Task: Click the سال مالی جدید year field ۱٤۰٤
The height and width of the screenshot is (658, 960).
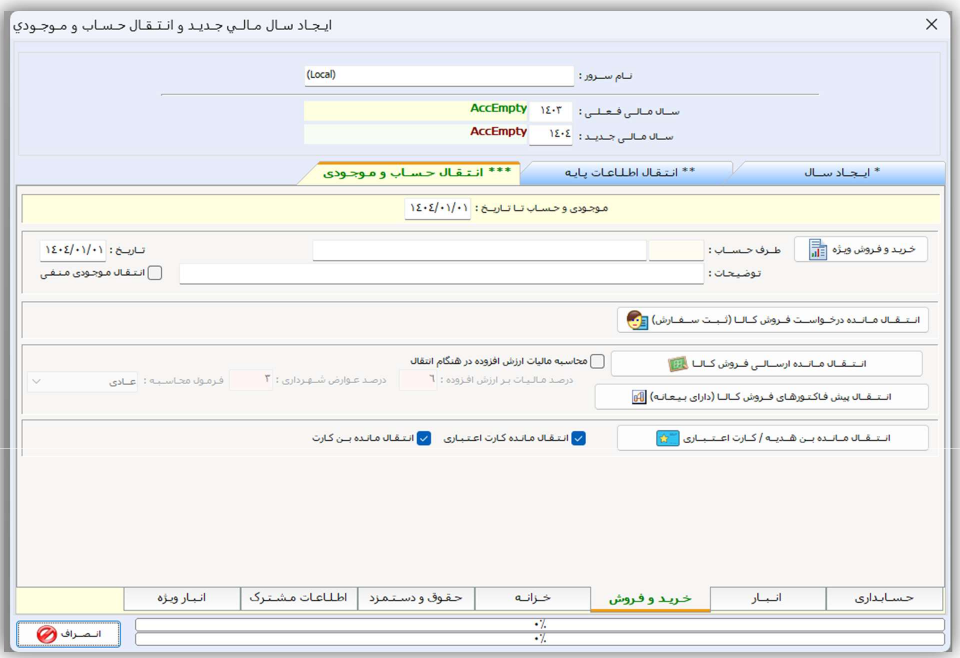Action: point(550,135)
